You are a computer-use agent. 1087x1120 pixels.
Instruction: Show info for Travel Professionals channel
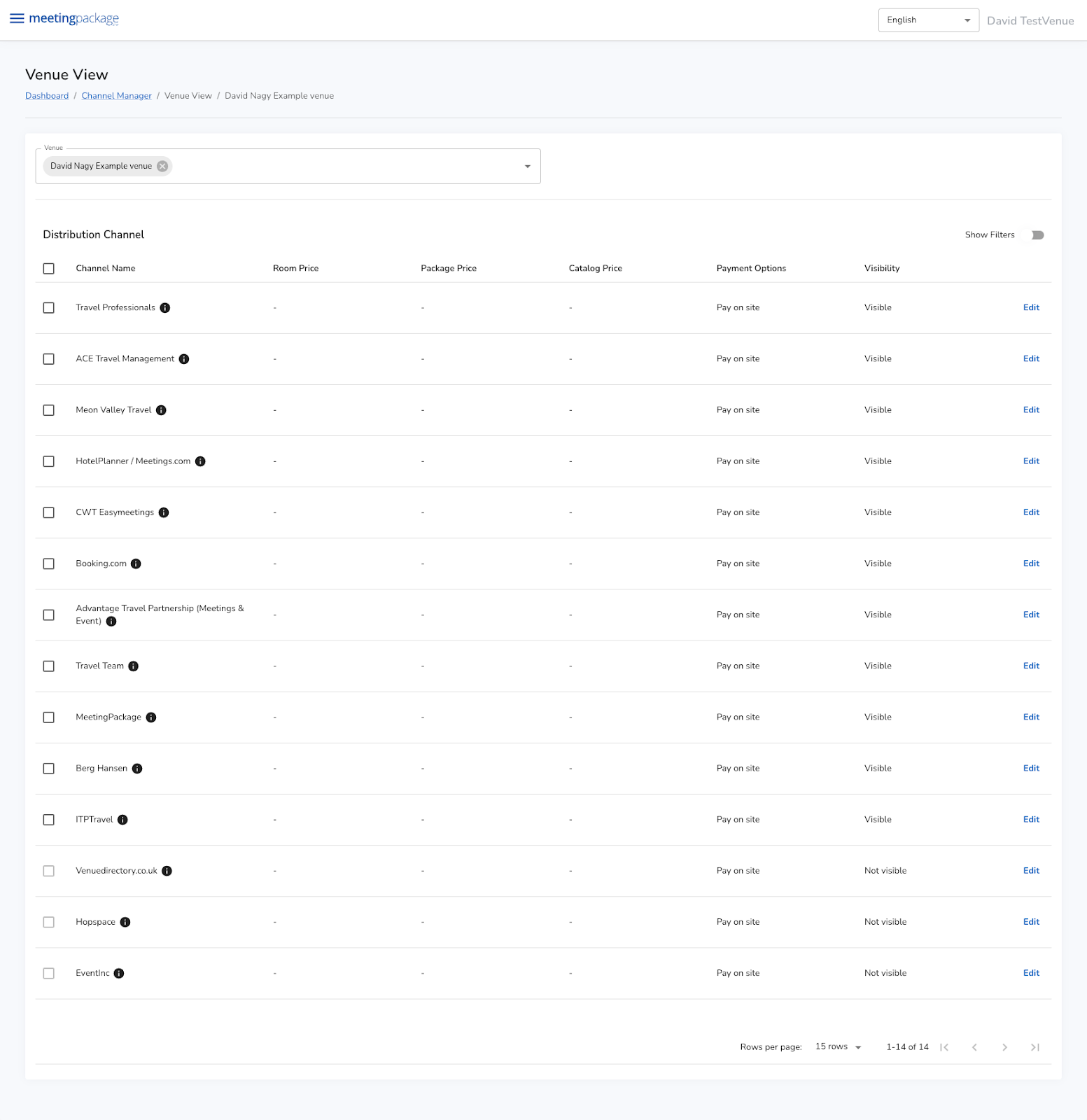(x=165, y=308)
